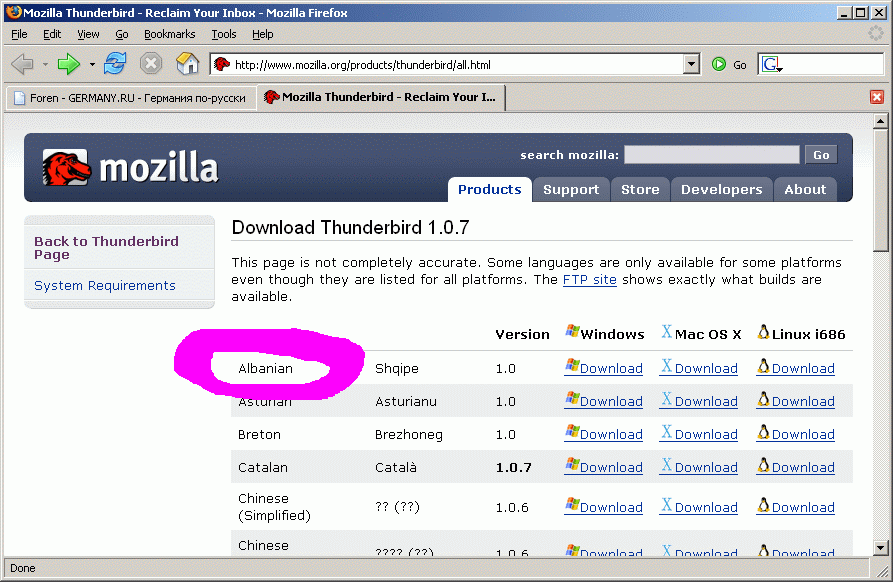Click the Back to Thunderbird Page link
893x582 pixels.
pos(106,247)
